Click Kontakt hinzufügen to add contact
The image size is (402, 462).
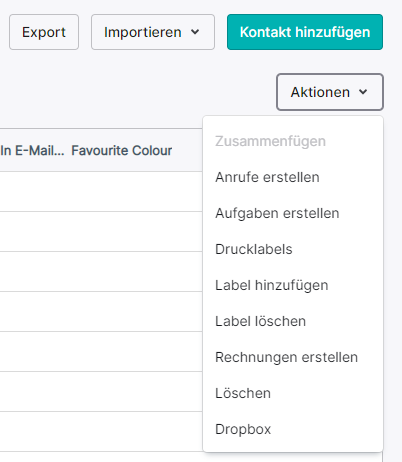(x=305, y=32)
